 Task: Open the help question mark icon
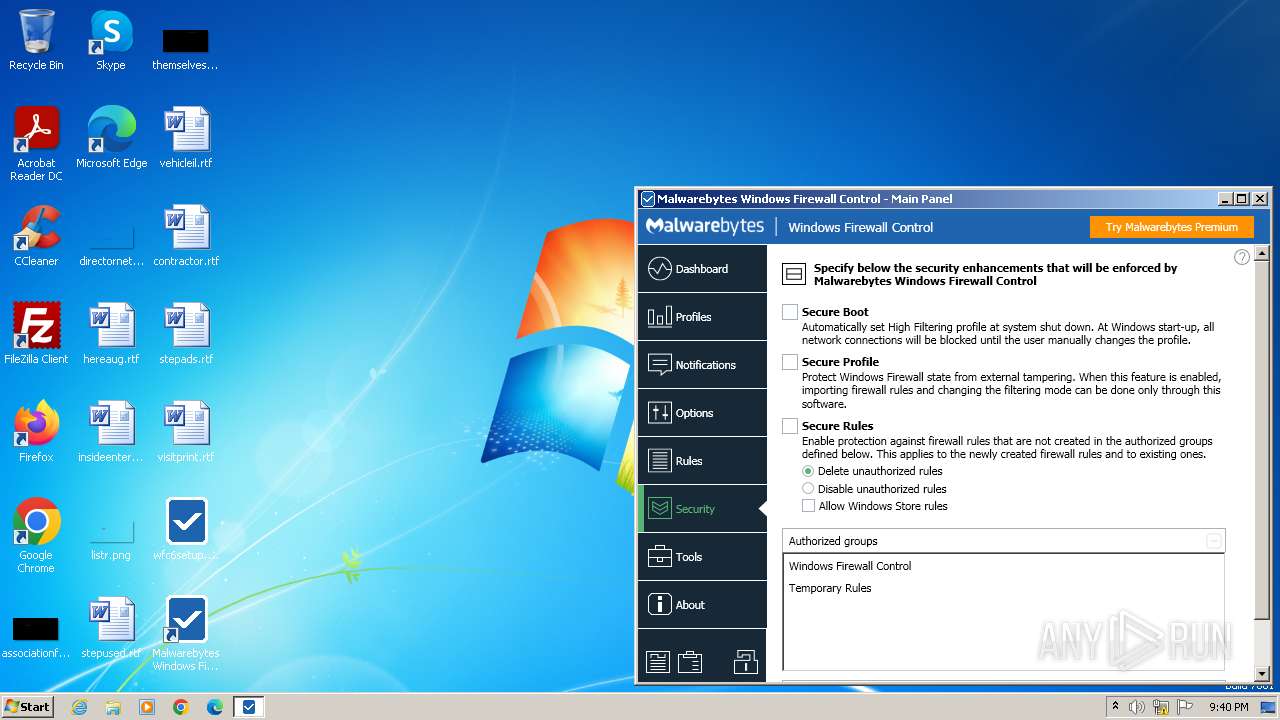pyautogui.click(x=1242, y=257)
